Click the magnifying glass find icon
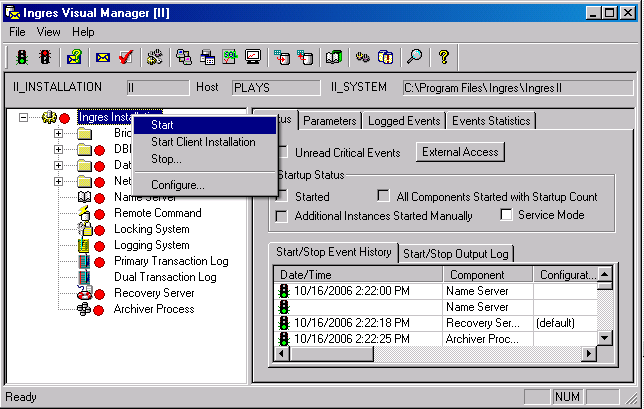 (414, 57)
